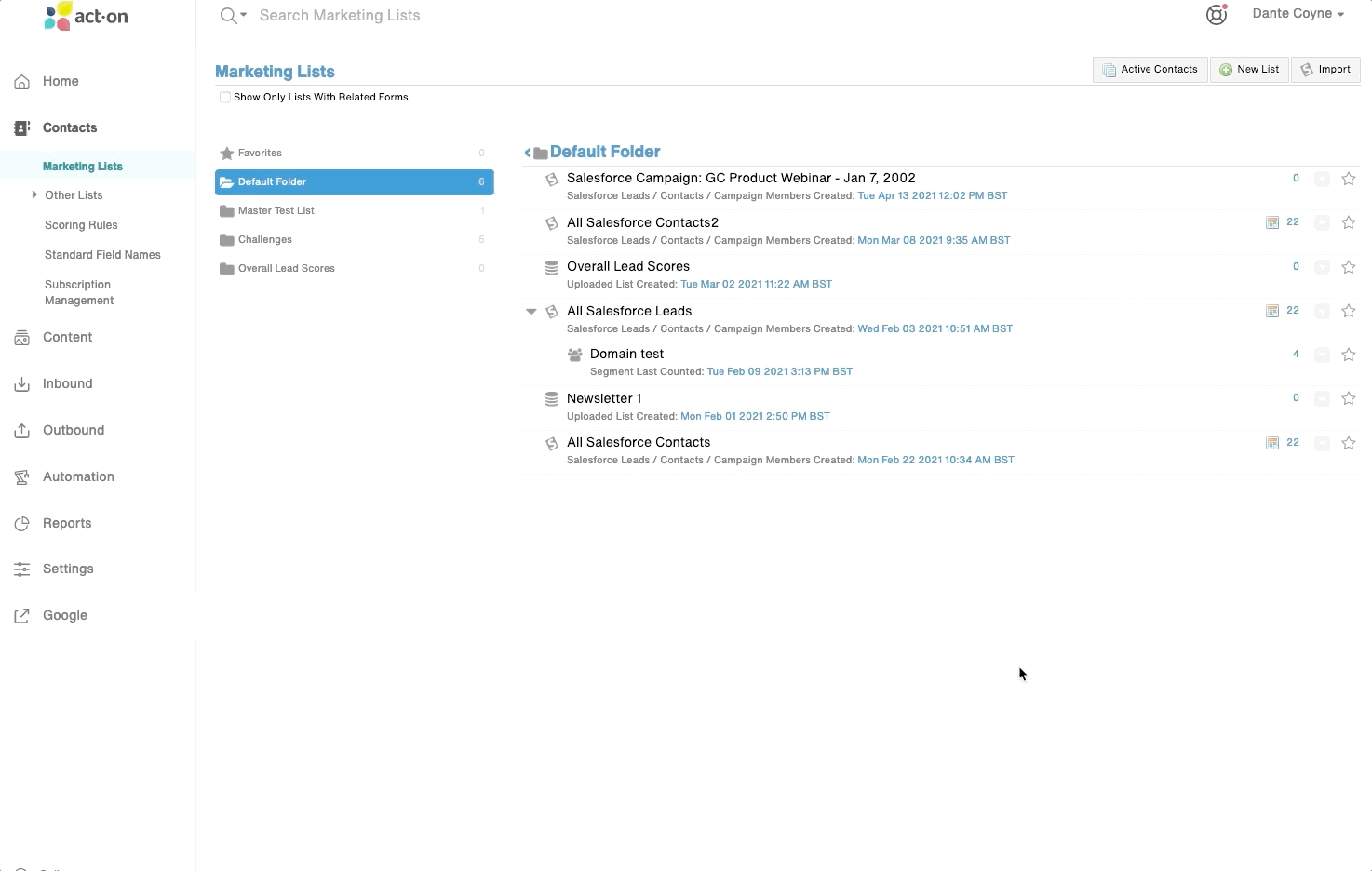The width and height of the screenshot is (1372, 871).
Task: Click the folder icon beside Challenges
Action: click(226, 240)
